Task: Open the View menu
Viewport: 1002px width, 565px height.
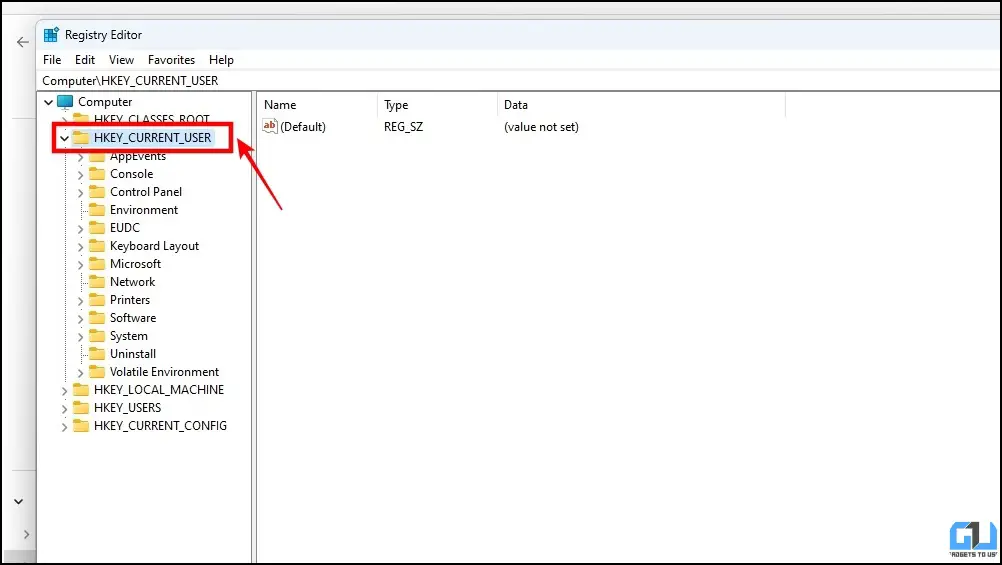Action: click(121, 59)
